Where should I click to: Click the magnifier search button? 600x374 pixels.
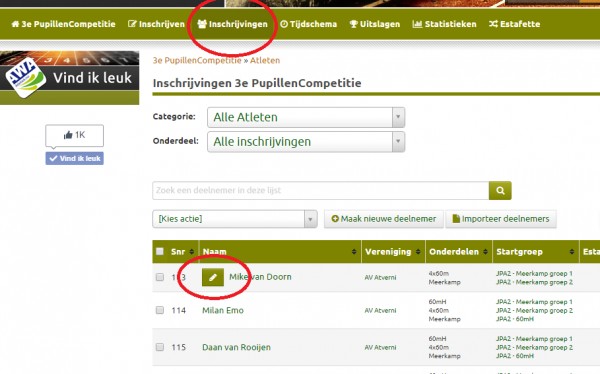tap(500, 190)
